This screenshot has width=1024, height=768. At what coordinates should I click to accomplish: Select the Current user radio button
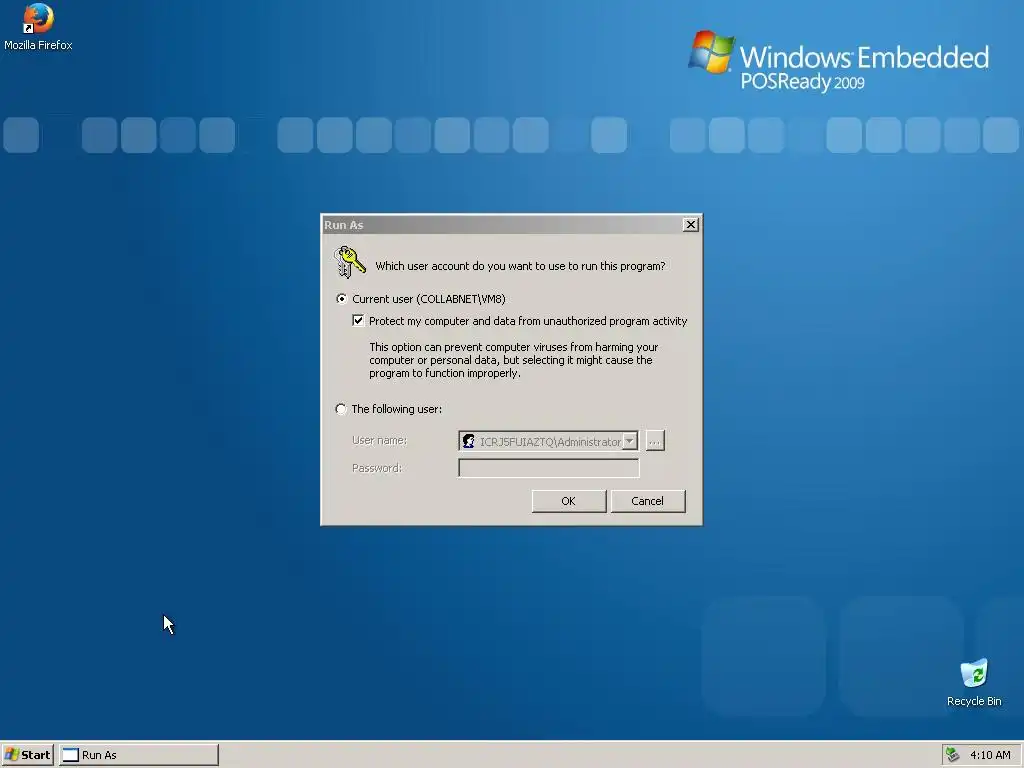point(341,299)
